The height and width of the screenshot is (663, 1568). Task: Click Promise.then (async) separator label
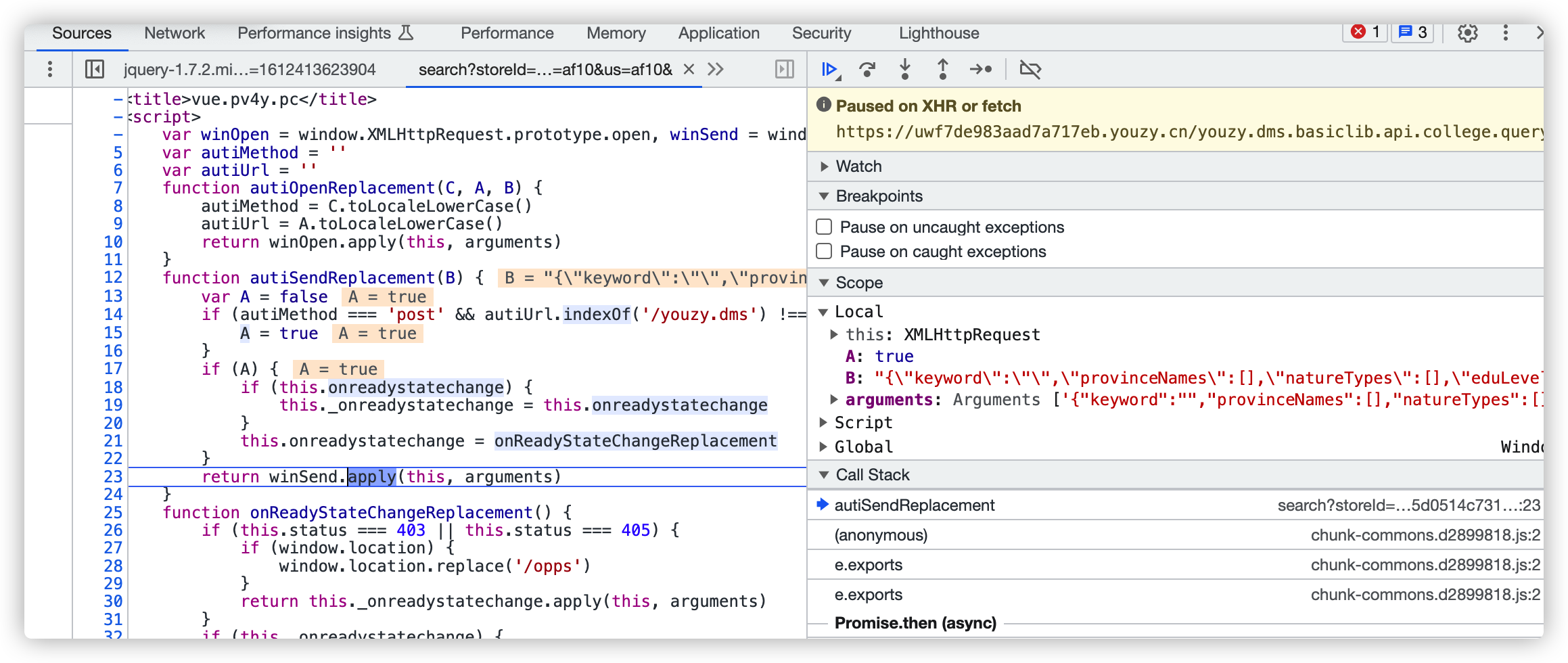point(915,623)
